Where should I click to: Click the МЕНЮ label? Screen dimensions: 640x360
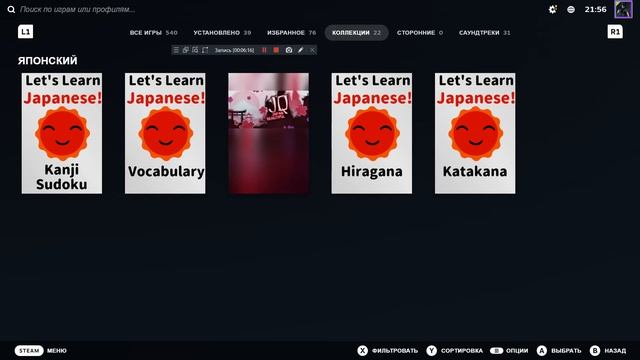click(57, 350)
